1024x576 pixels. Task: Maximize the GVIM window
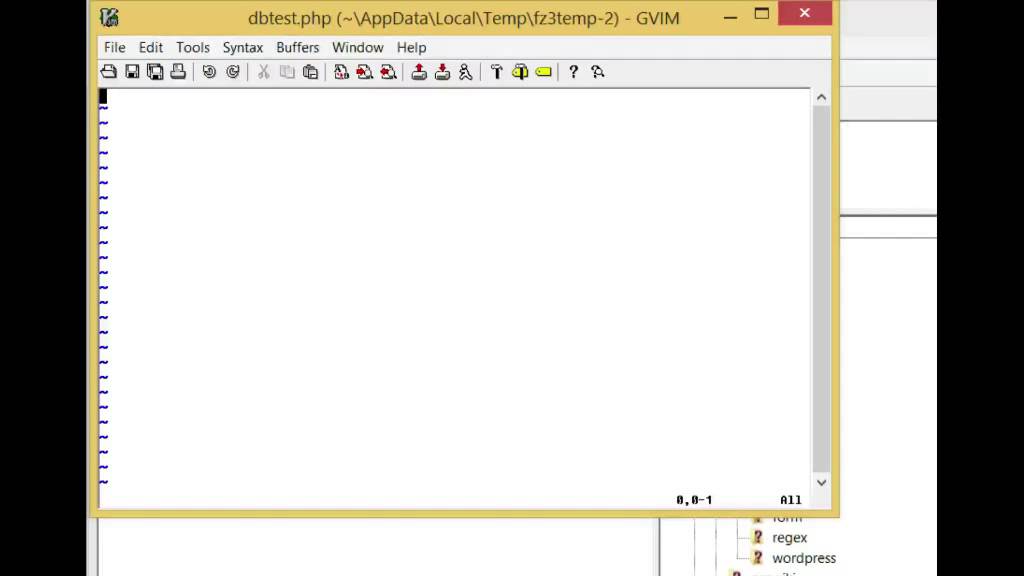pos(761,14)
